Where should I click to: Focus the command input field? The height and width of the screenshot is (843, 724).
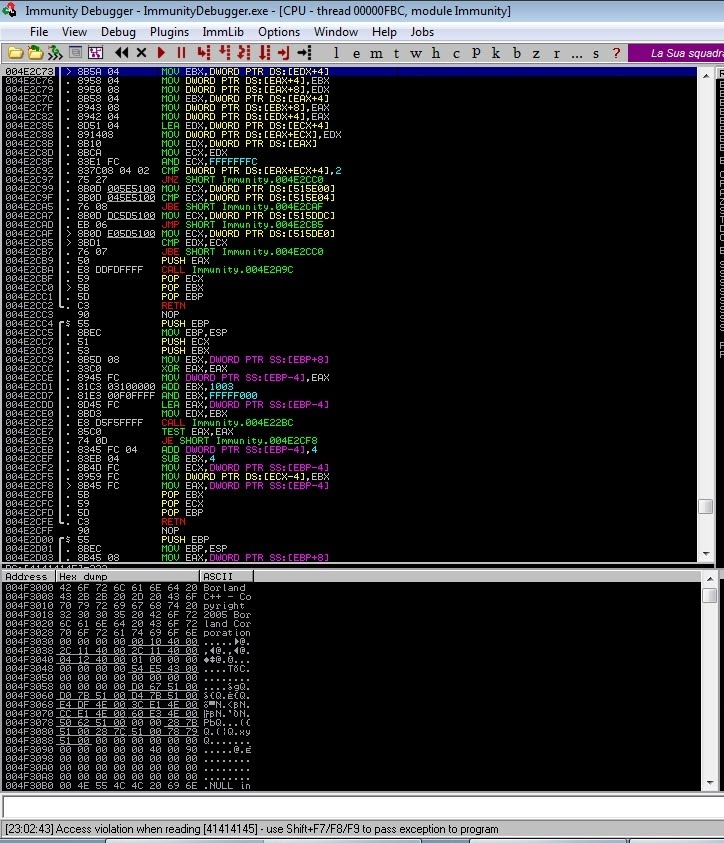tap(363, 806)
